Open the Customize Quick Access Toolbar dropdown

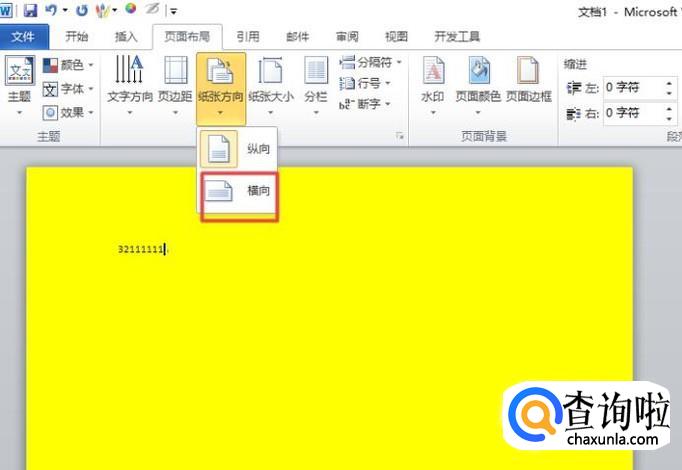tap(174, 11)
